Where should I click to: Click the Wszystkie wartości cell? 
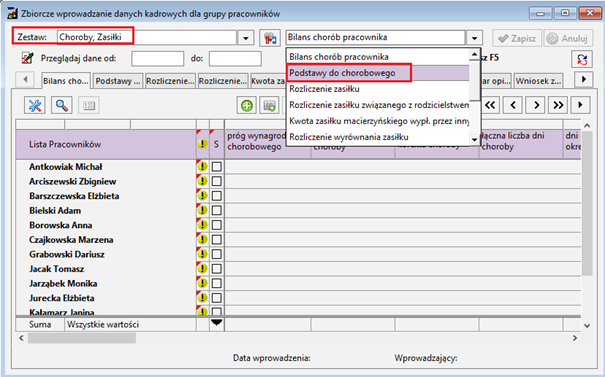pyautogui.click(x=130, y=325)
